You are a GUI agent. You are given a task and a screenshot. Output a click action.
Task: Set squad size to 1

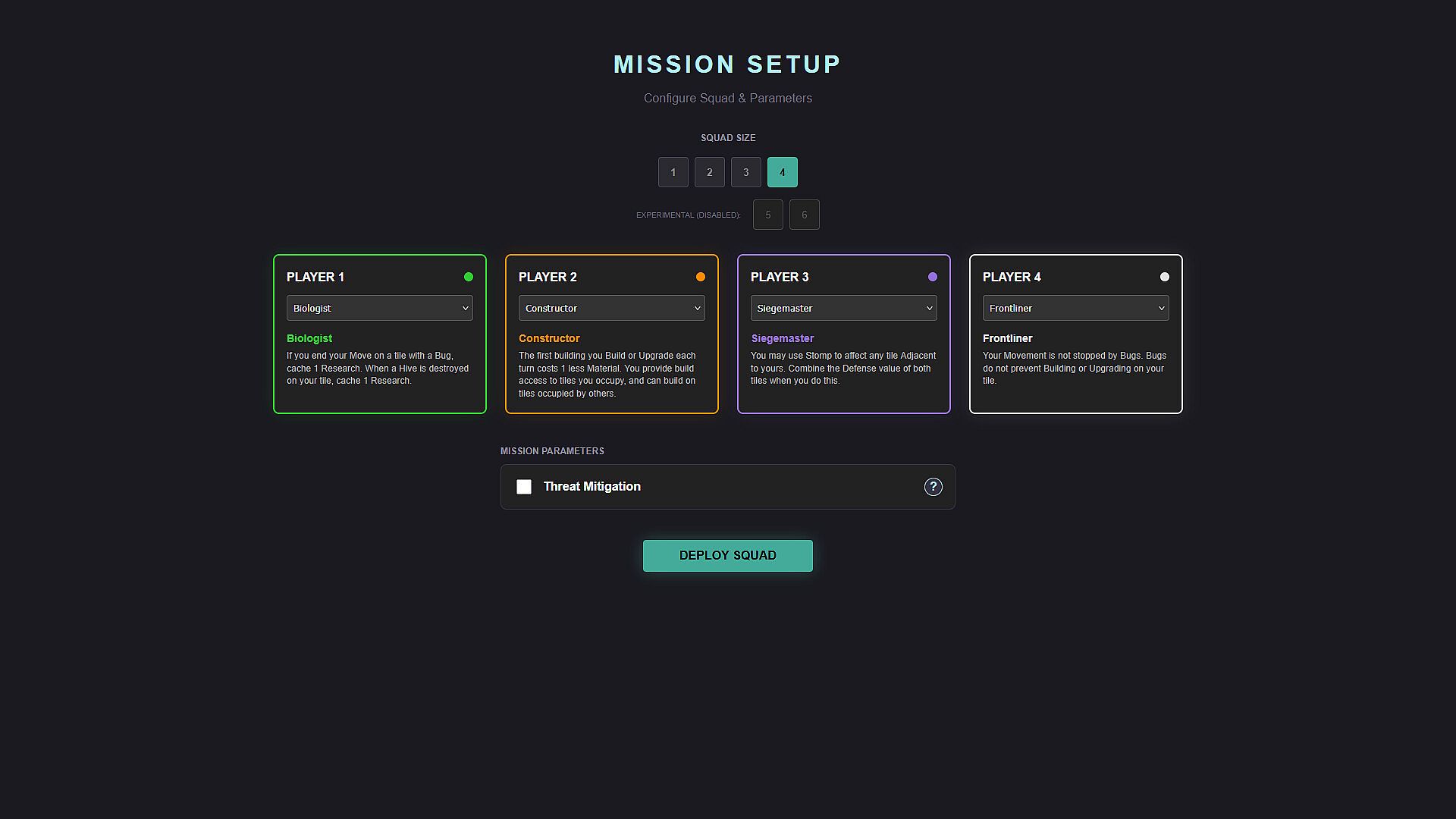pos(673,172)
